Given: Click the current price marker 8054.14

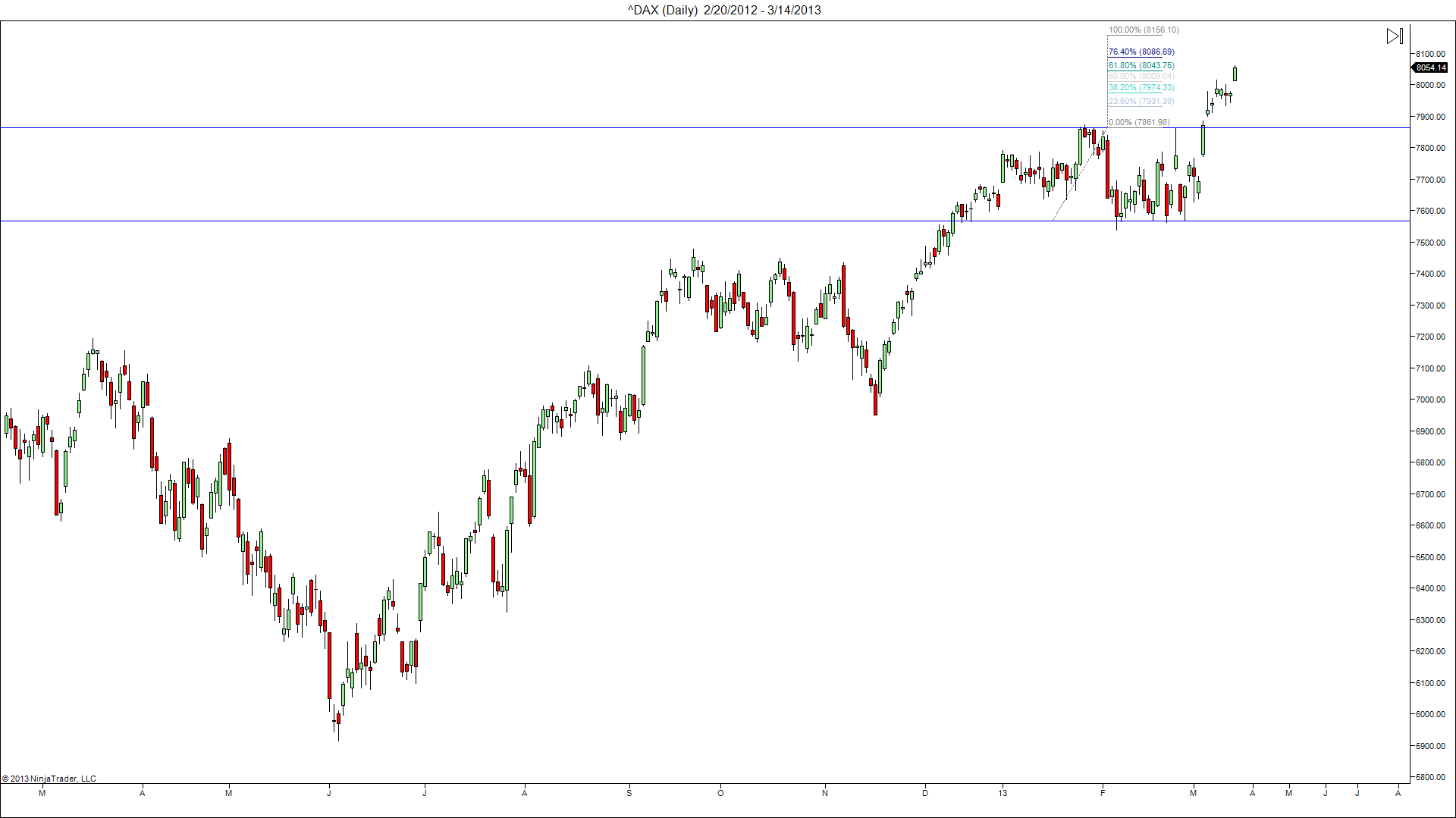Looking at the screenshot, I should (x=1429, y=67).
